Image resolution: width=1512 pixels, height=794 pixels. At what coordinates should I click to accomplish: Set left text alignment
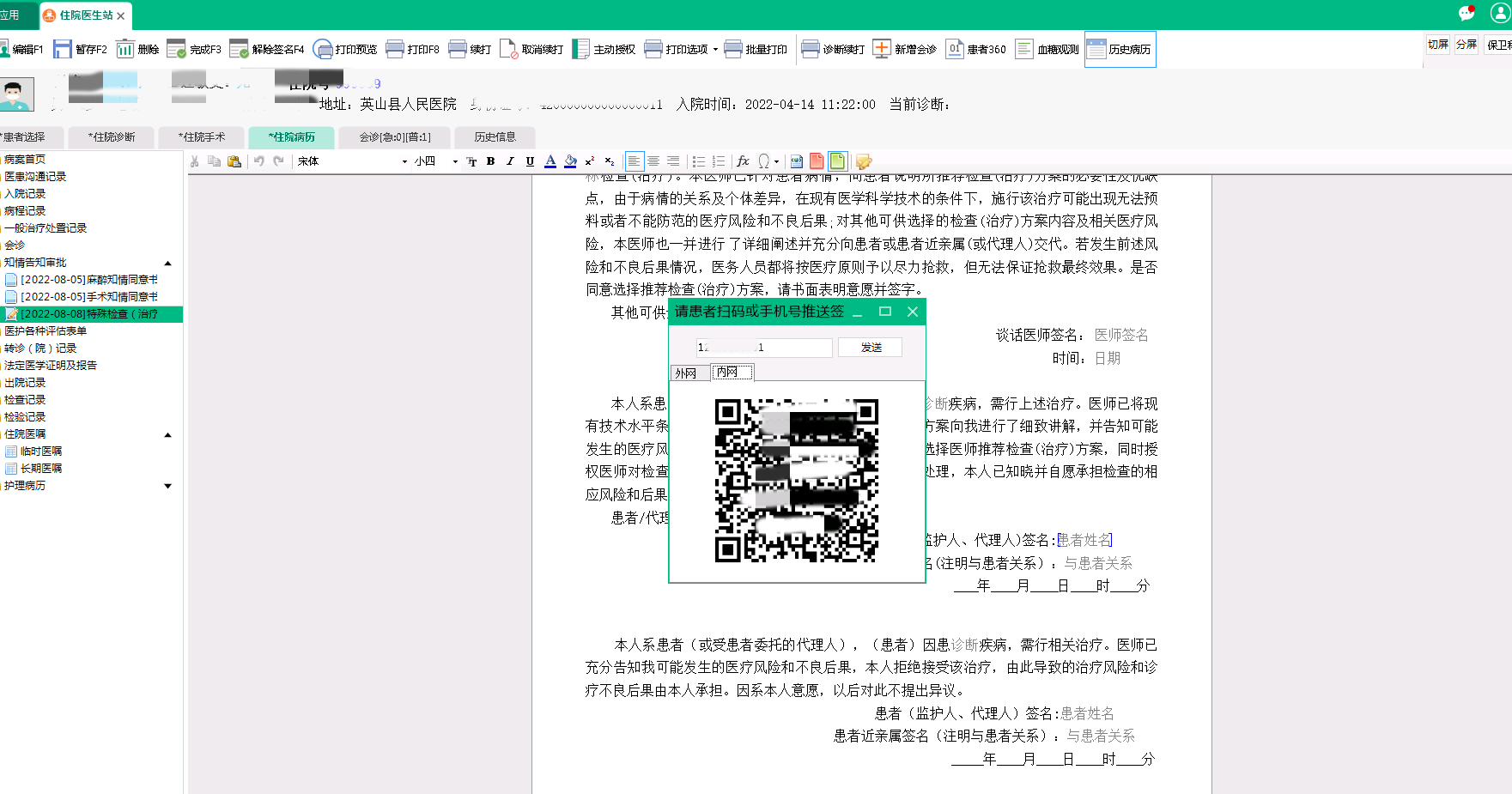[634, 161]
